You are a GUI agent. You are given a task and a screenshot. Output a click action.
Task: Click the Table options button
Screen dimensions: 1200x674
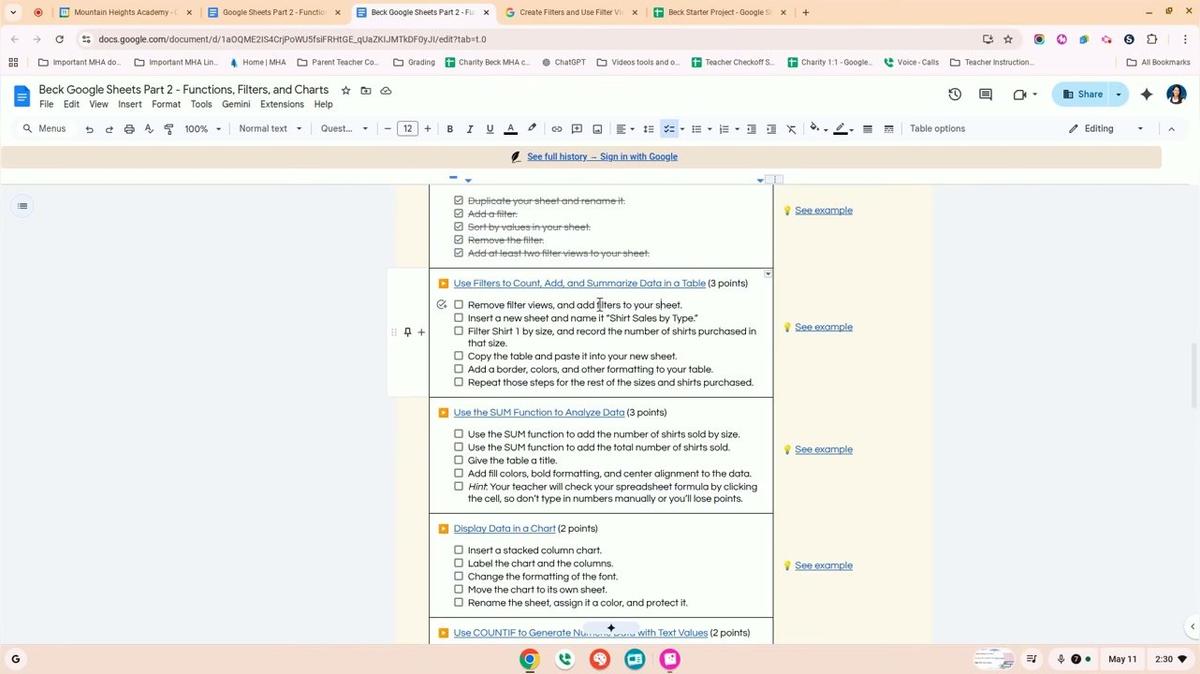(937, 129)
